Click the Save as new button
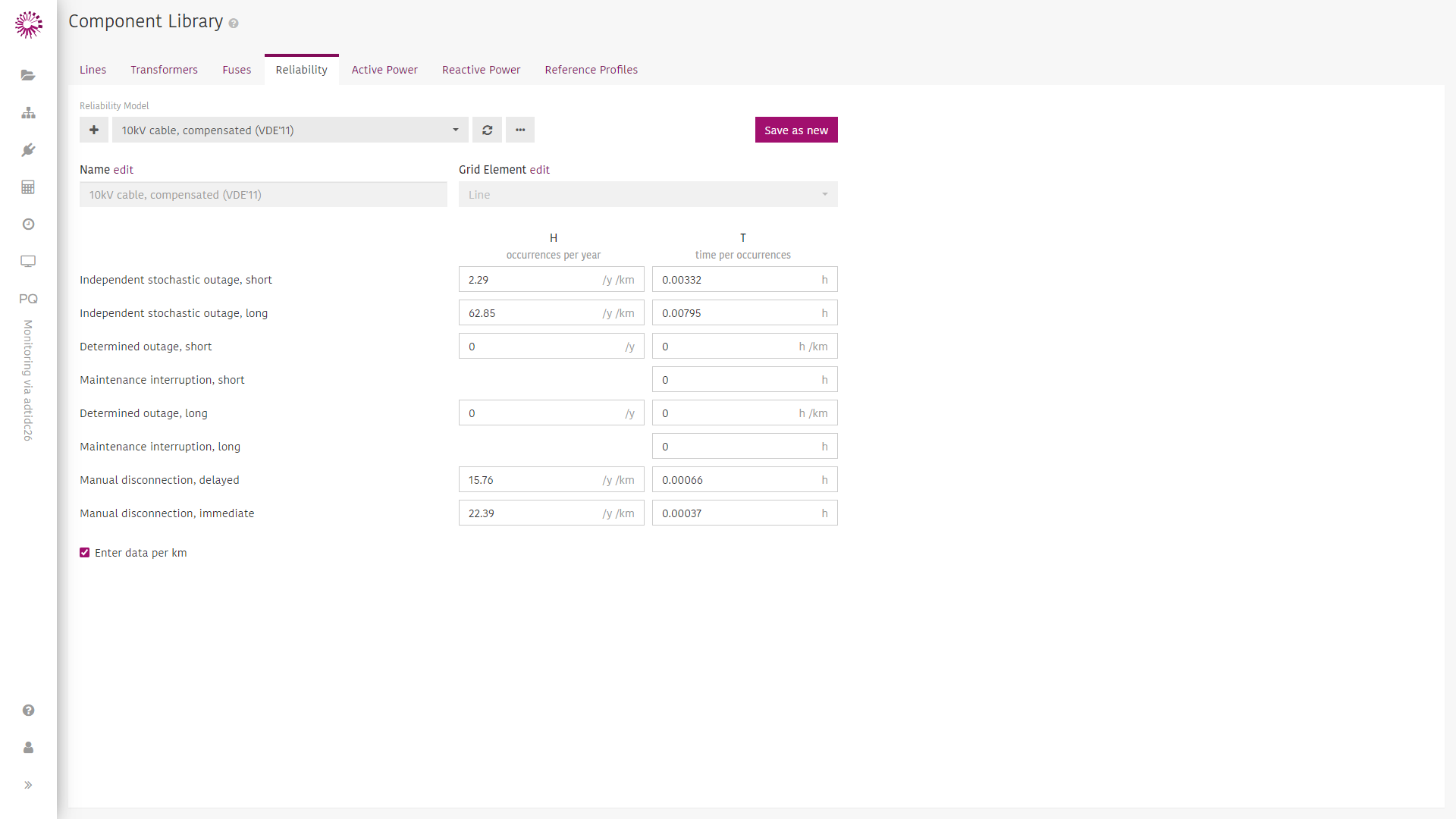Screen dimensions: 1456x819 coord(796,130)
